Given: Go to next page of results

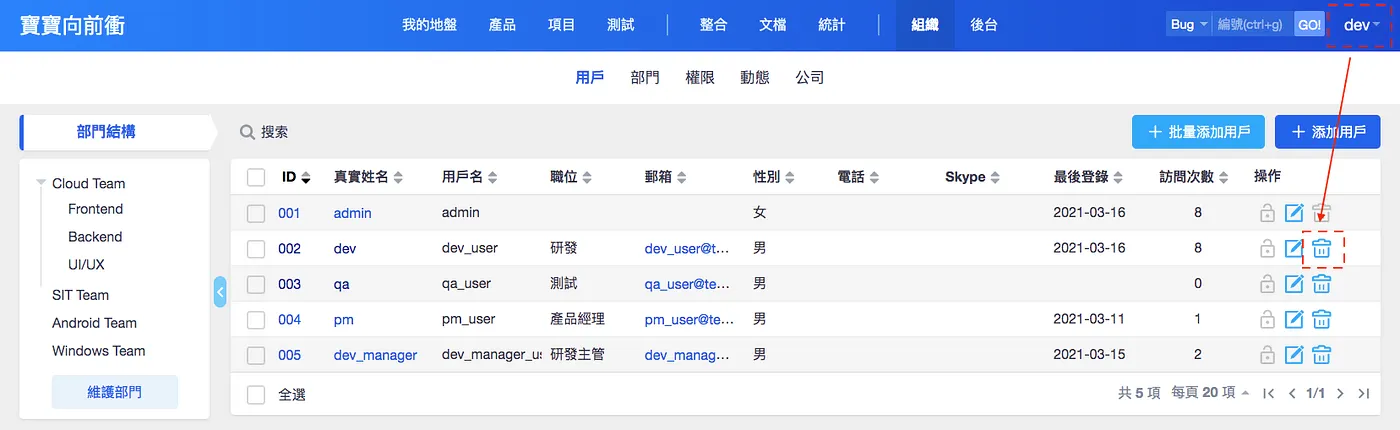Looking at the screenshot, I should 1340,394.
